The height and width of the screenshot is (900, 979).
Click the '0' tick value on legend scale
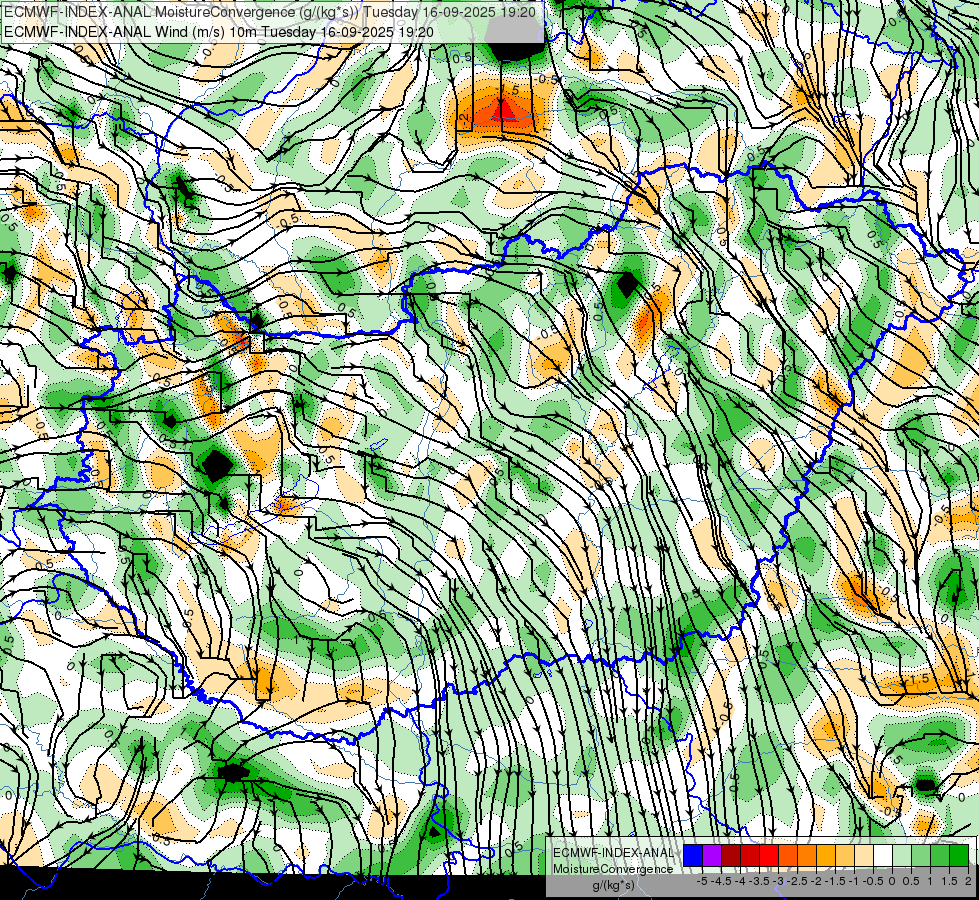coord(892,881)
